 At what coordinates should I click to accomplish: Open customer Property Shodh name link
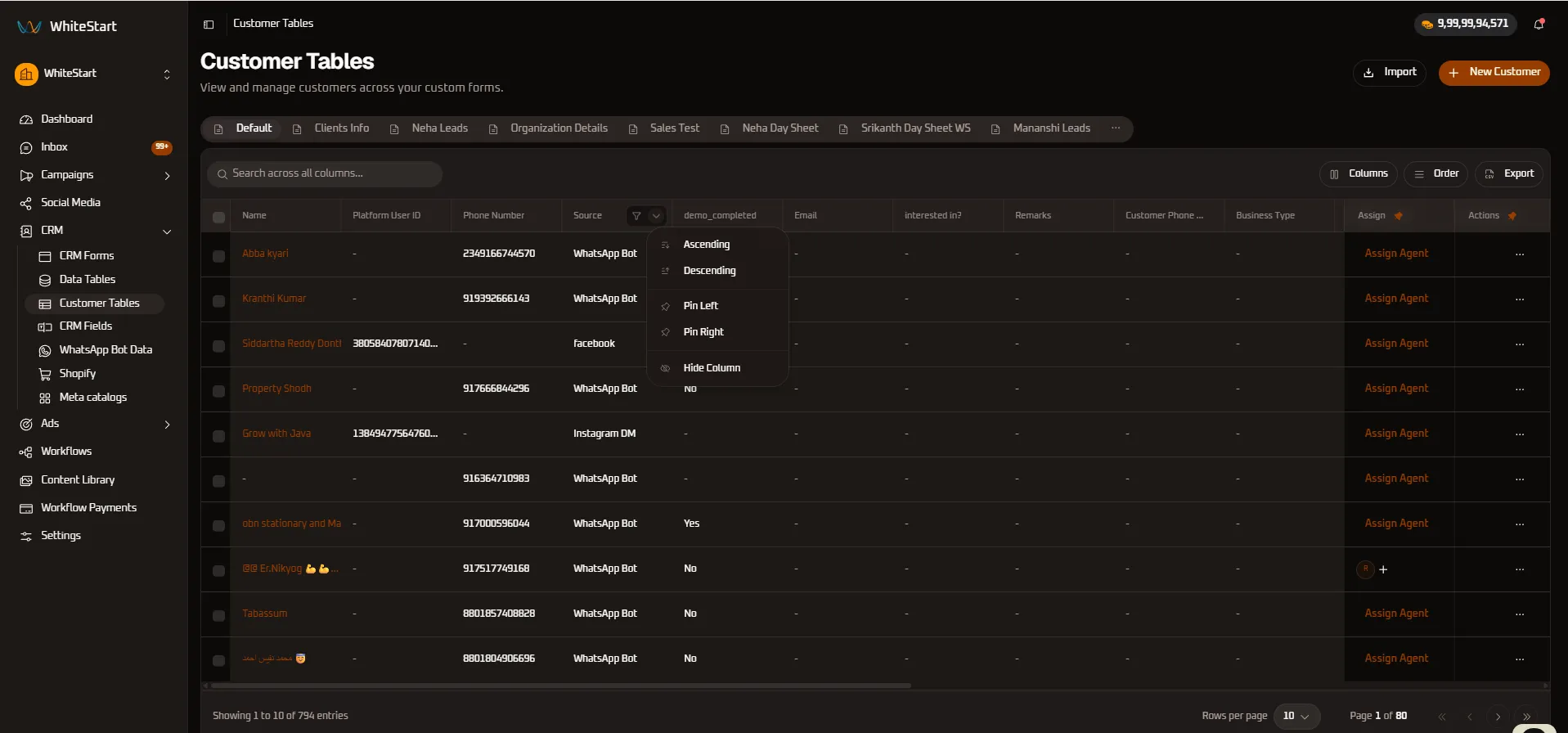click(x=276, y=389)
